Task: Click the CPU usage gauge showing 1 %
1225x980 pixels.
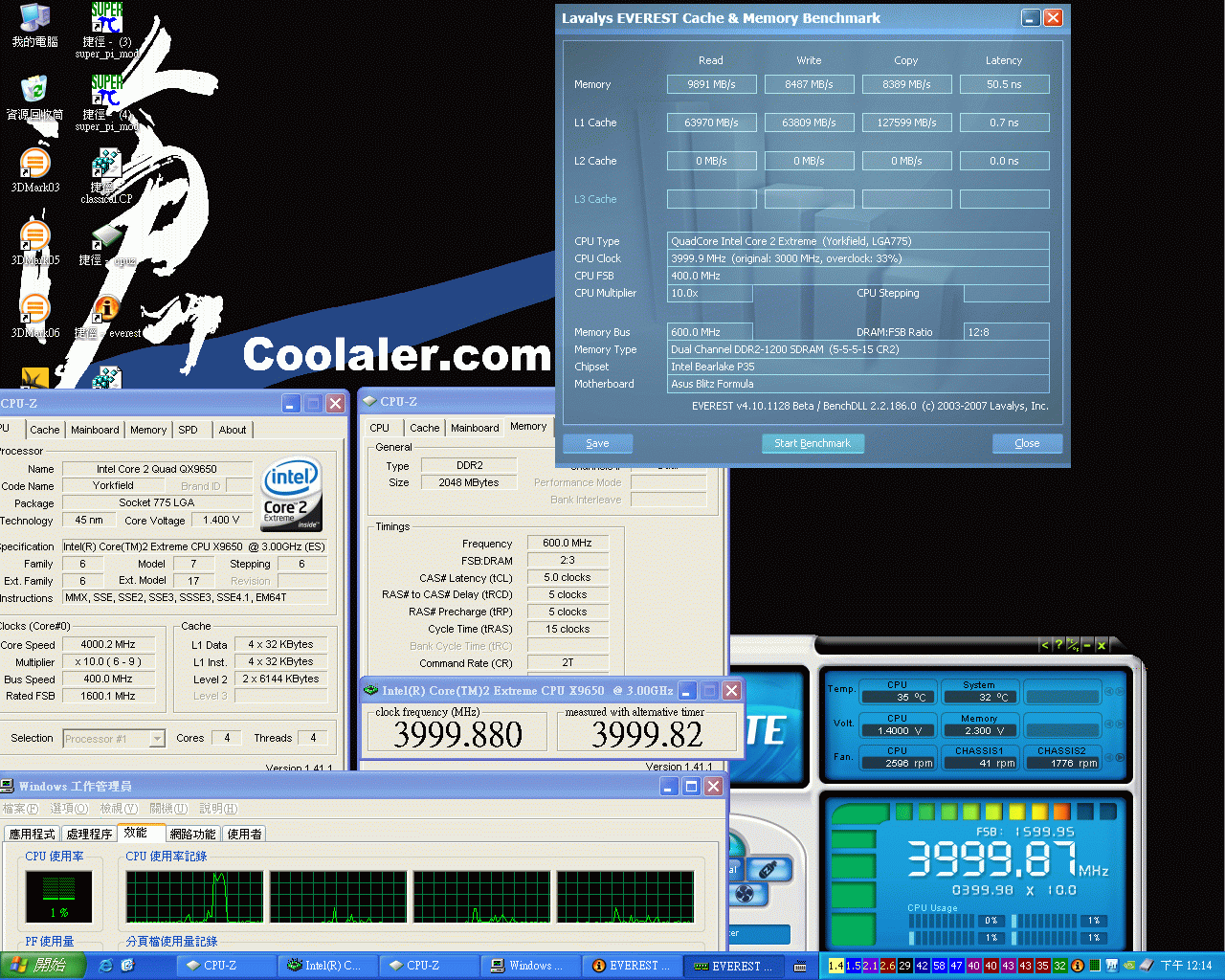Action: [59, 896]
